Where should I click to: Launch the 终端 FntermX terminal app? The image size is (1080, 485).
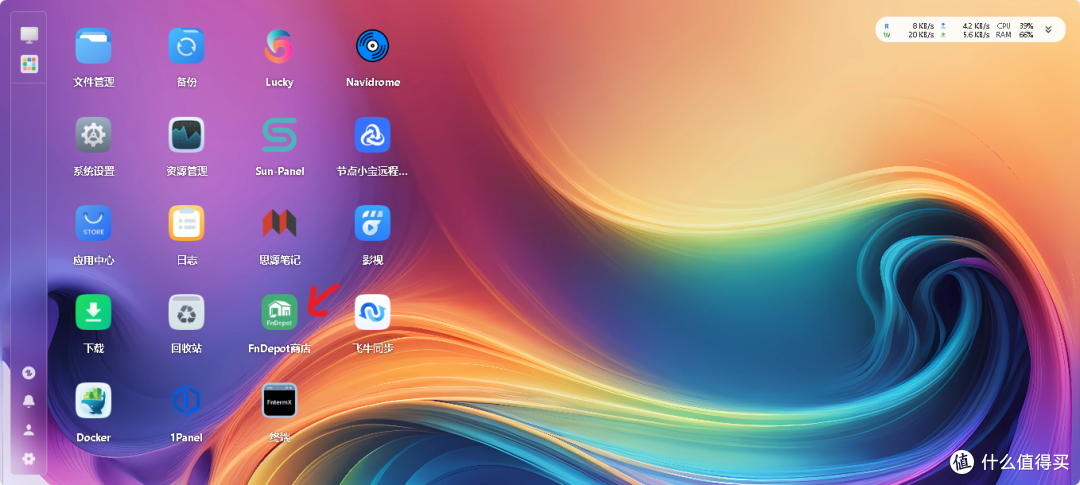click(x=279, y=400)
